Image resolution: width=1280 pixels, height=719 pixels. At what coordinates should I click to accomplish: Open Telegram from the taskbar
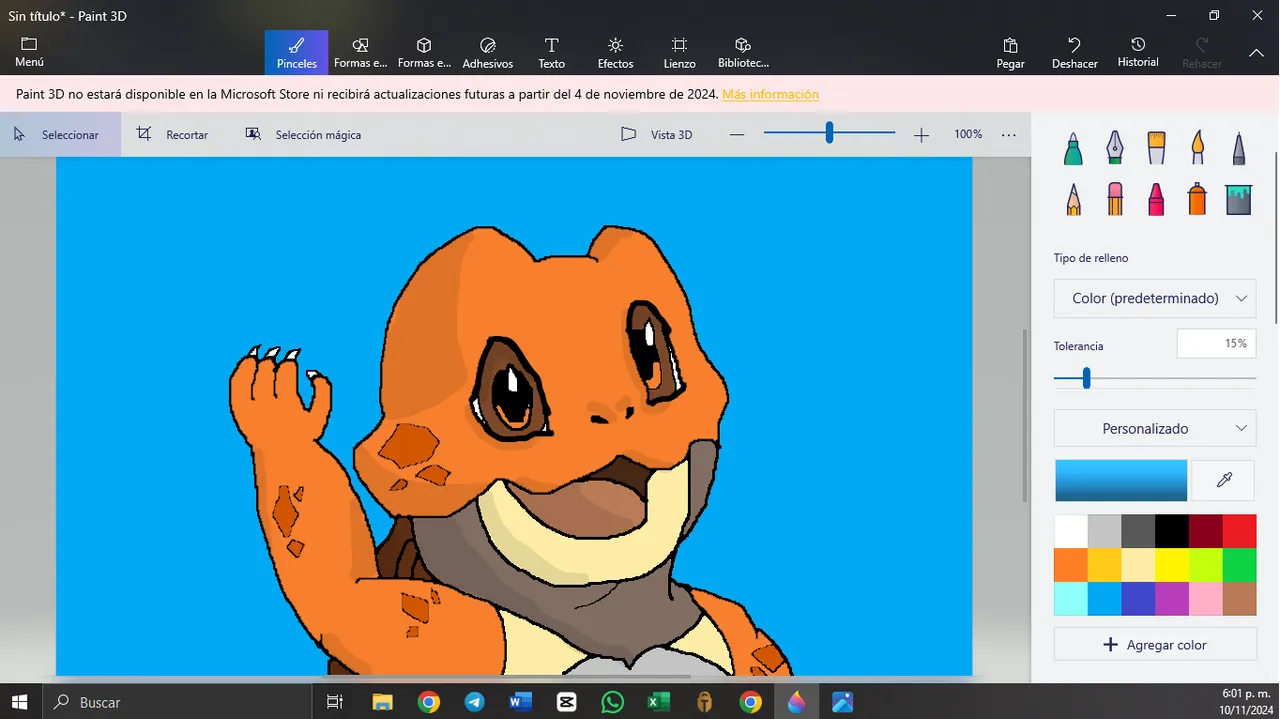click(474, 702)
